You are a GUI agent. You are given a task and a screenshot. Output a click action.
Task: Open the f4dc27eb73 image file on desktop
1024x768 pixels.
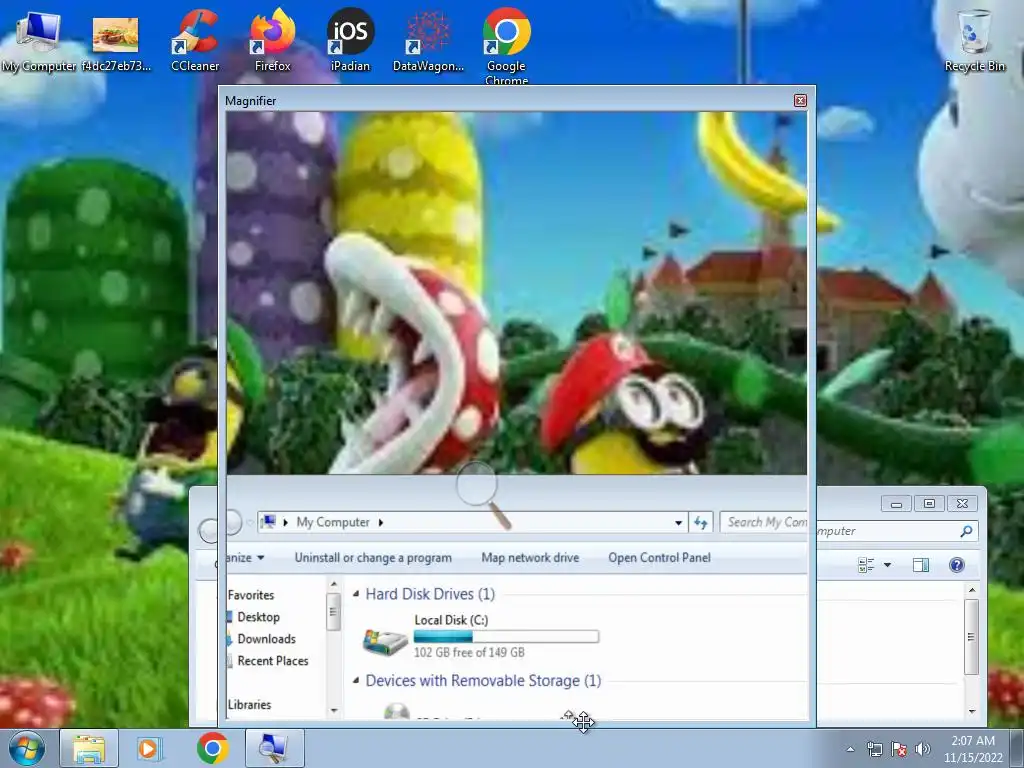[x=116, y=41]
